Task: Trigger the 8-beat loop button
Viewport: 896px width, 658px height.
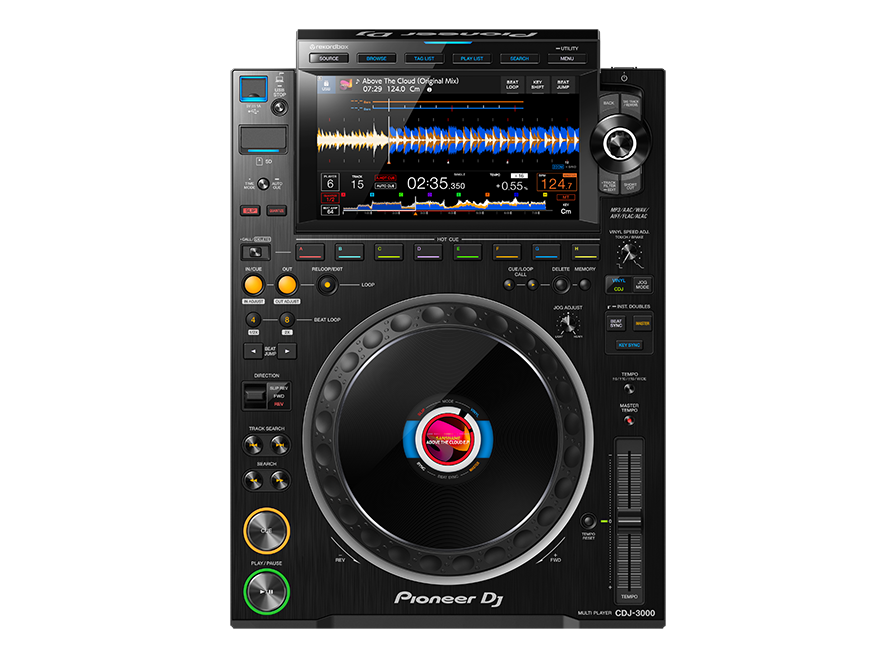Action: 286,320
